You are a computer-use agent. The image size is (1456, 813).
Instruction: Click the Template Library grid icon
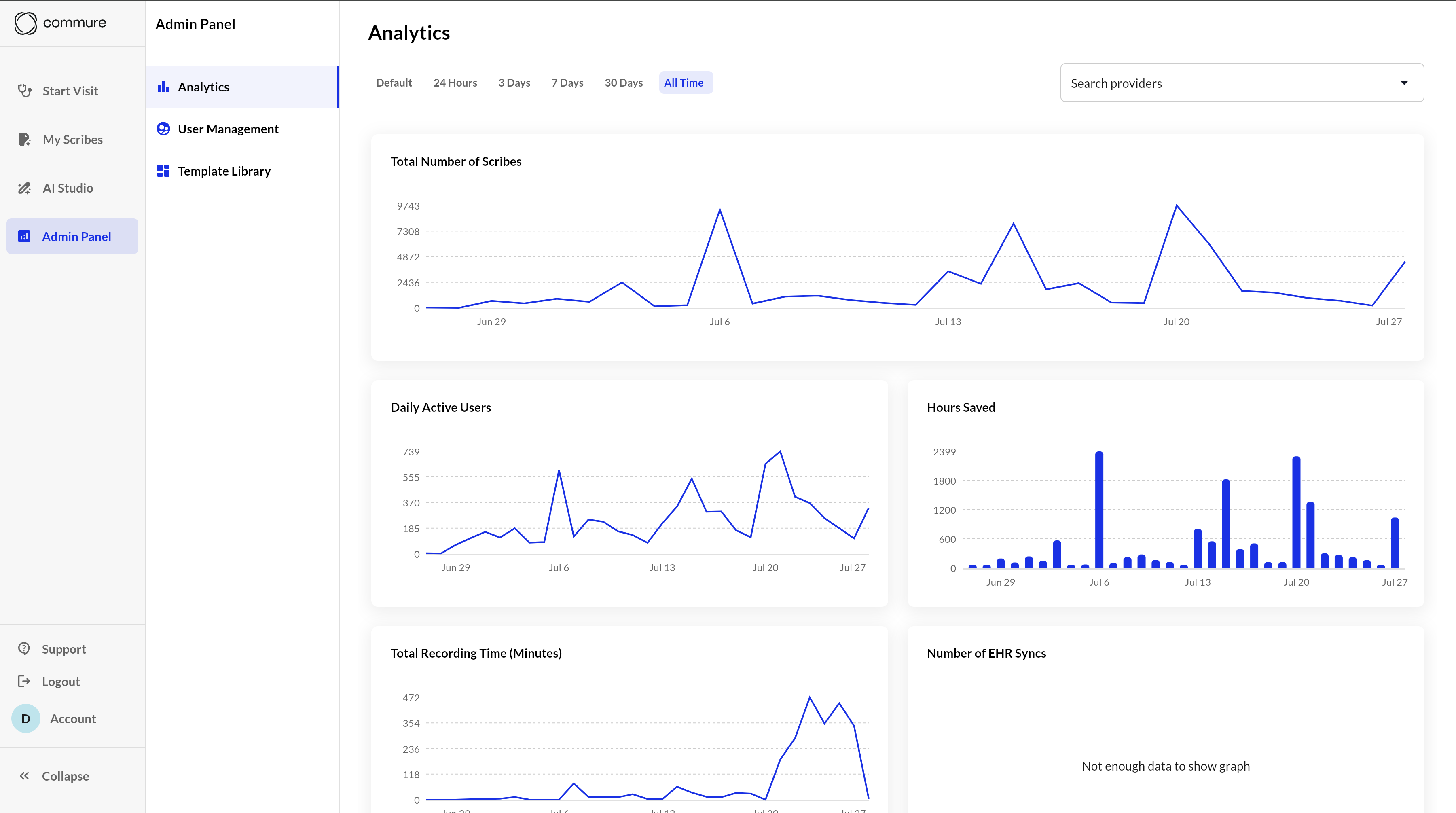[x=163, y=171]
